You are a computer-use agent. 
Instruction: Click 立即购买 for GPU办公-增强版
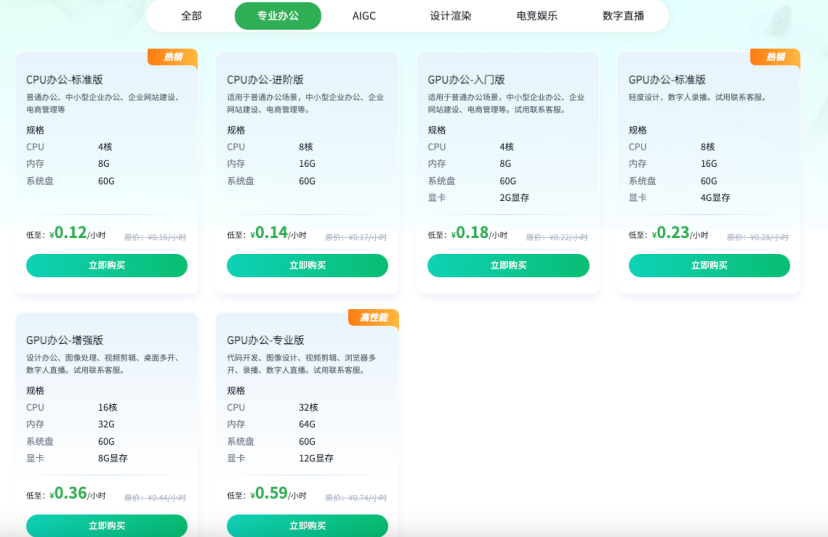point(107,525)
